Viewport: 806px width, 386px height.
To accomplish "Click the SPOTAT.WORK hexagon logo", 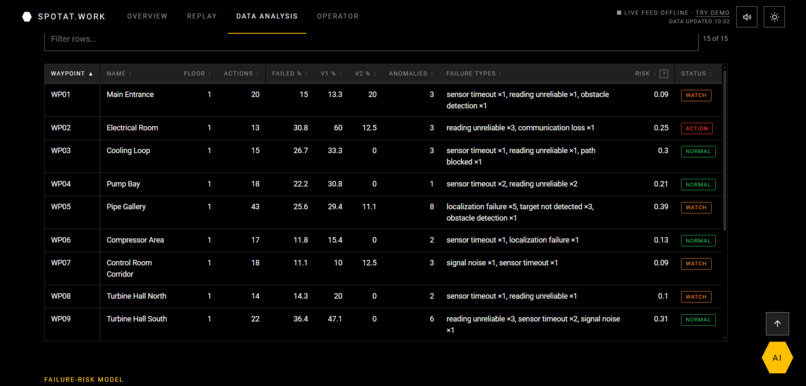I will (x=27, y=16).
